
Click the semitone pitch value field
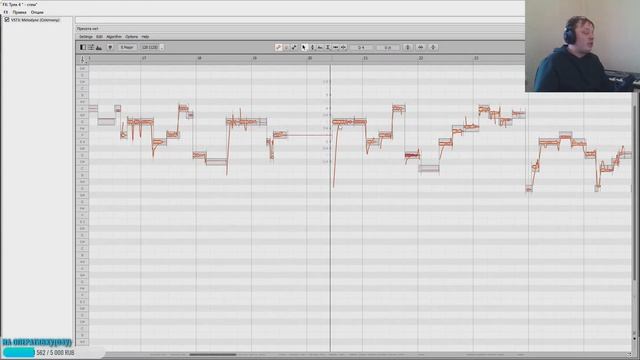tap(361, 47)
